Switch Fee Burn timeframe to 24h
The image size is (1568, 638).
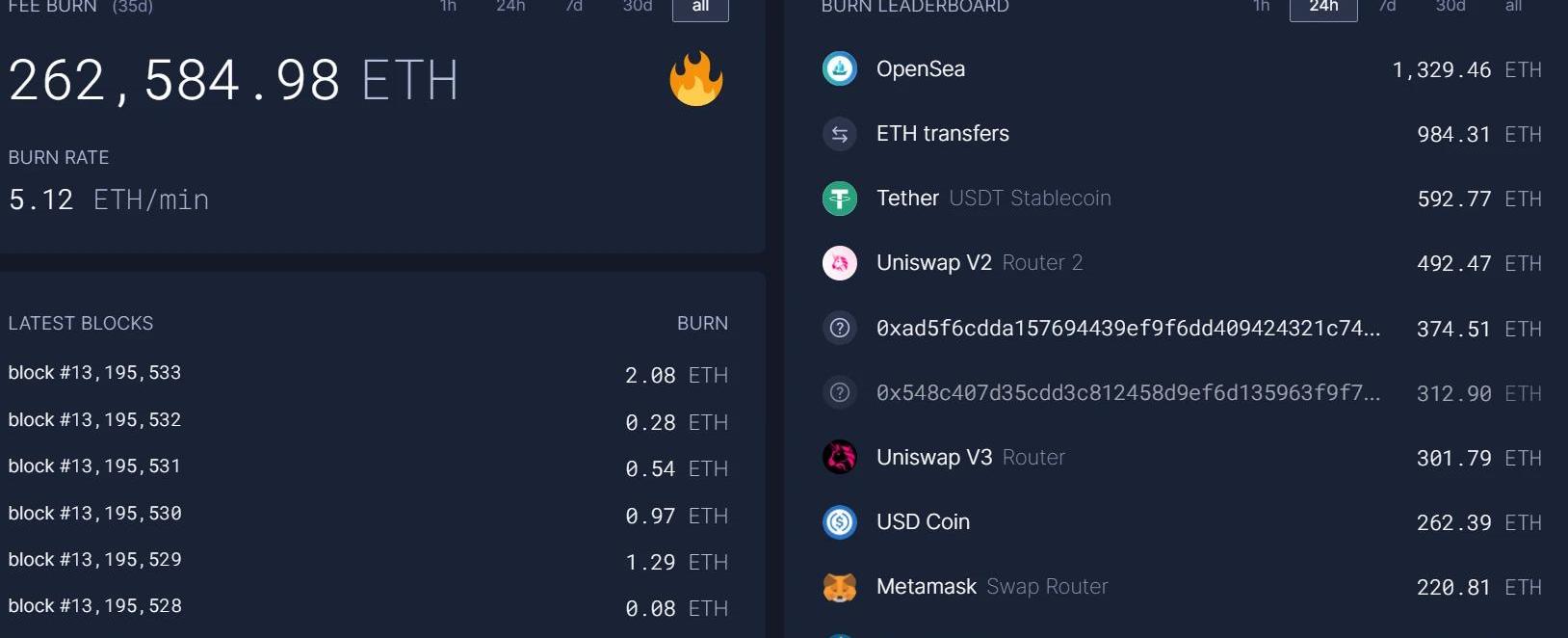[510, 8]
